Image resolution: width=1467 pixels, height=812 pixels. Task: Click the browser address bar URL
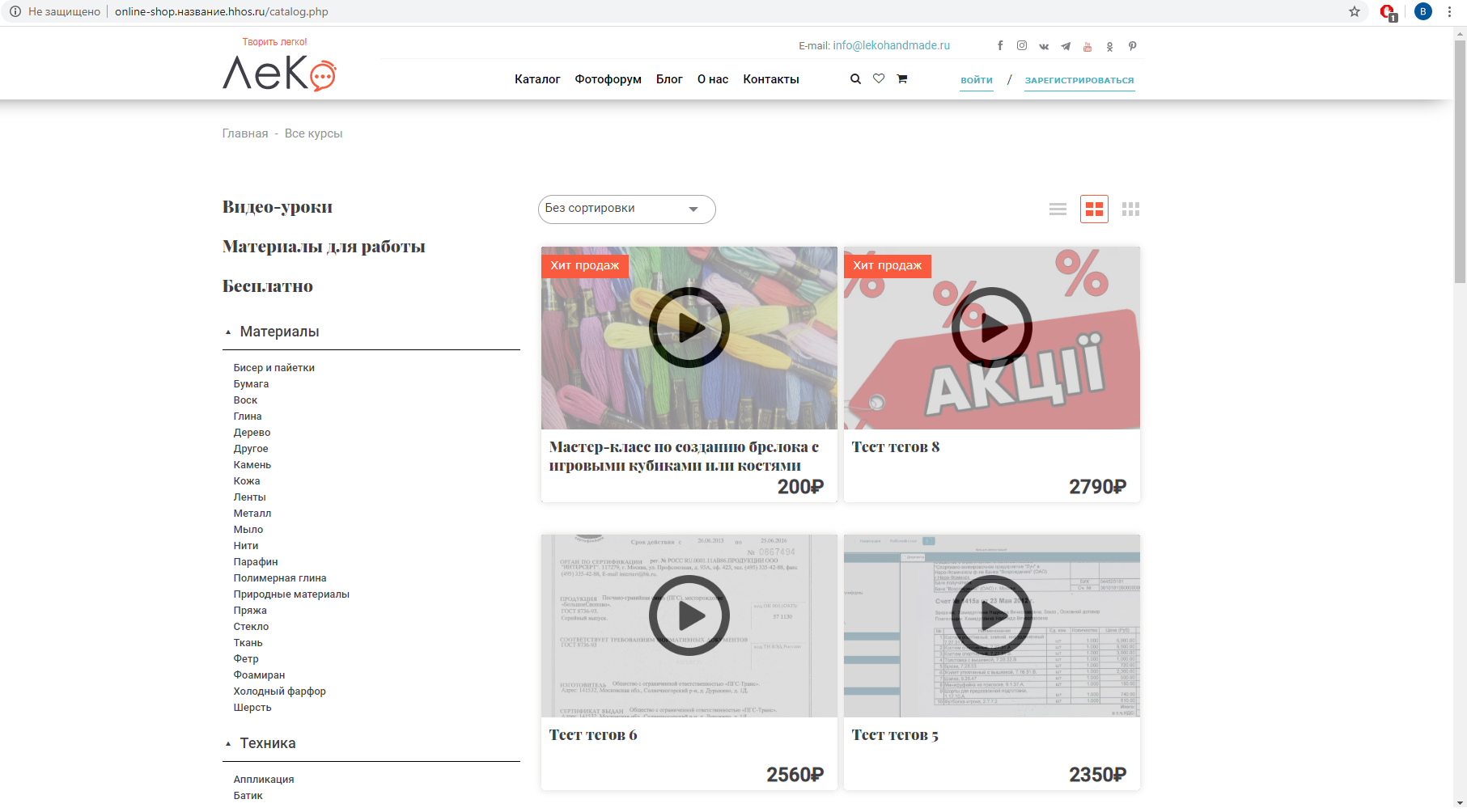click(222, 11)
